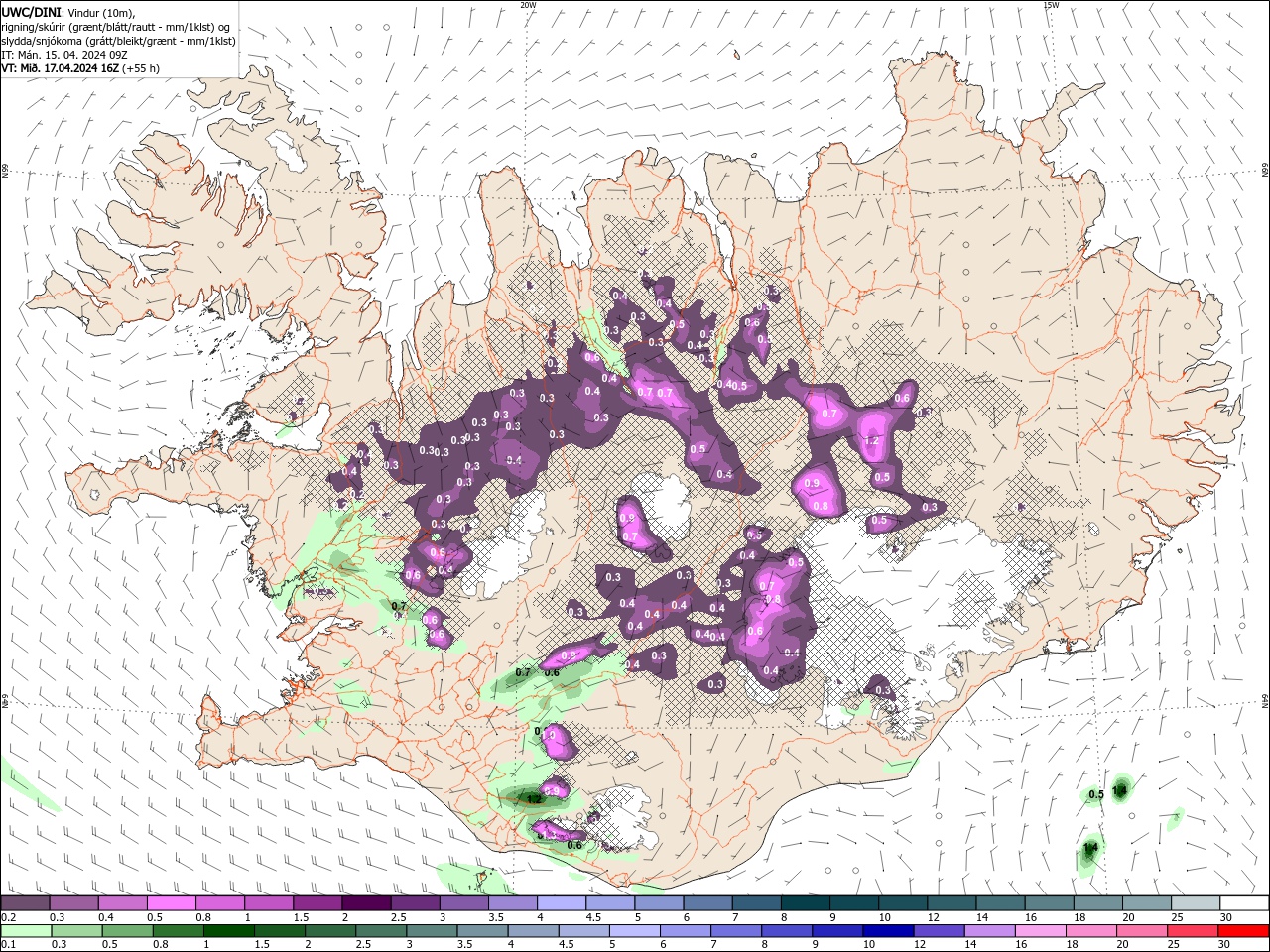The width and height of the screenshot is (1270, 952).
Task: Pick the light blue snow swatch between 4 and 4.5
Action: pos(563,902)
